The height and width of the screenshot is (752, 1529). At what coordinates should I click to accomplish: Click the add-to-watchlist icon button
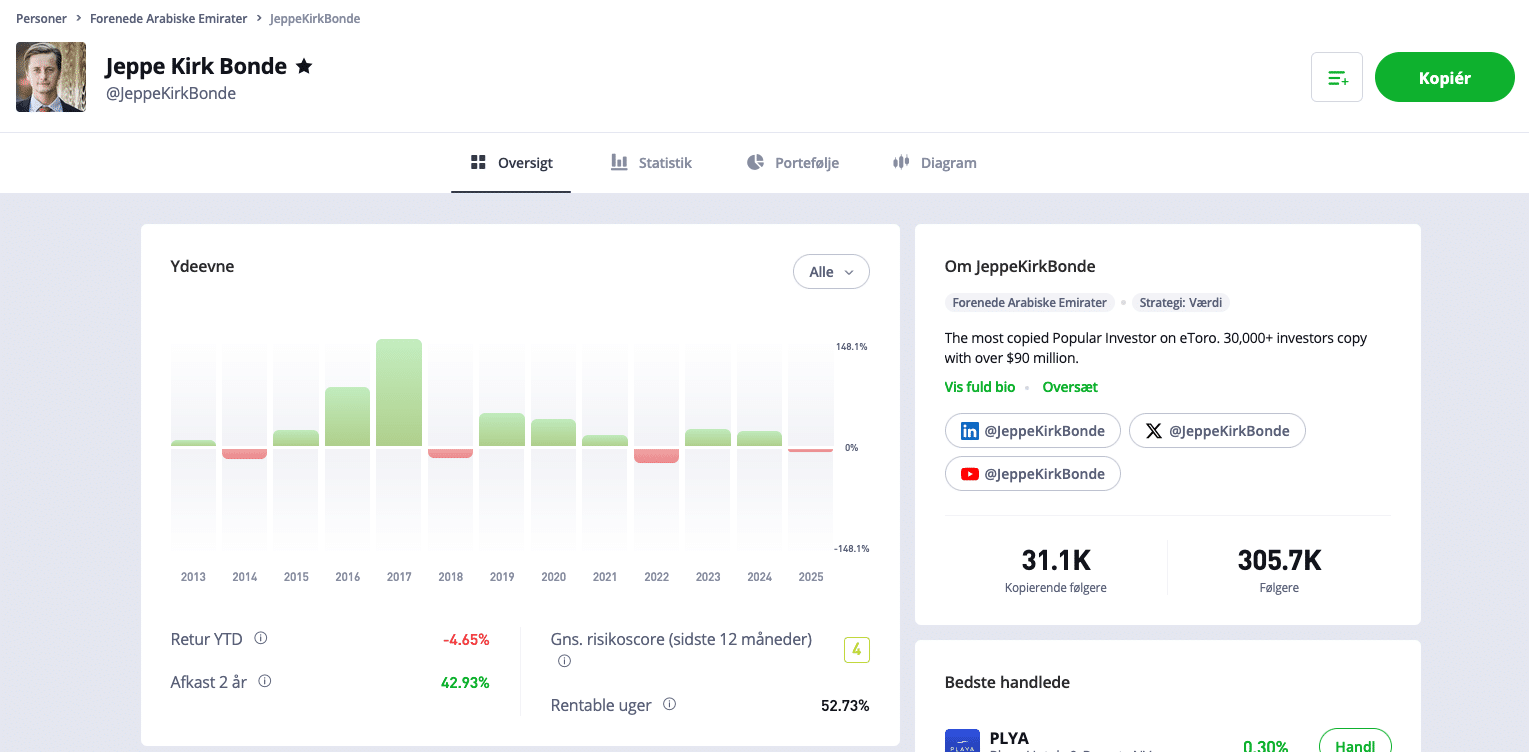(1337, 77)
